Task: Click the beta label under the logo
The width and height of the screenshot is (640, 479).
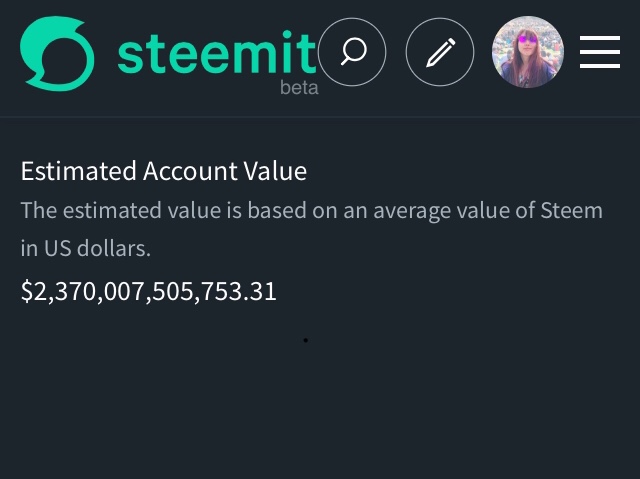Action: coord(299,87)
